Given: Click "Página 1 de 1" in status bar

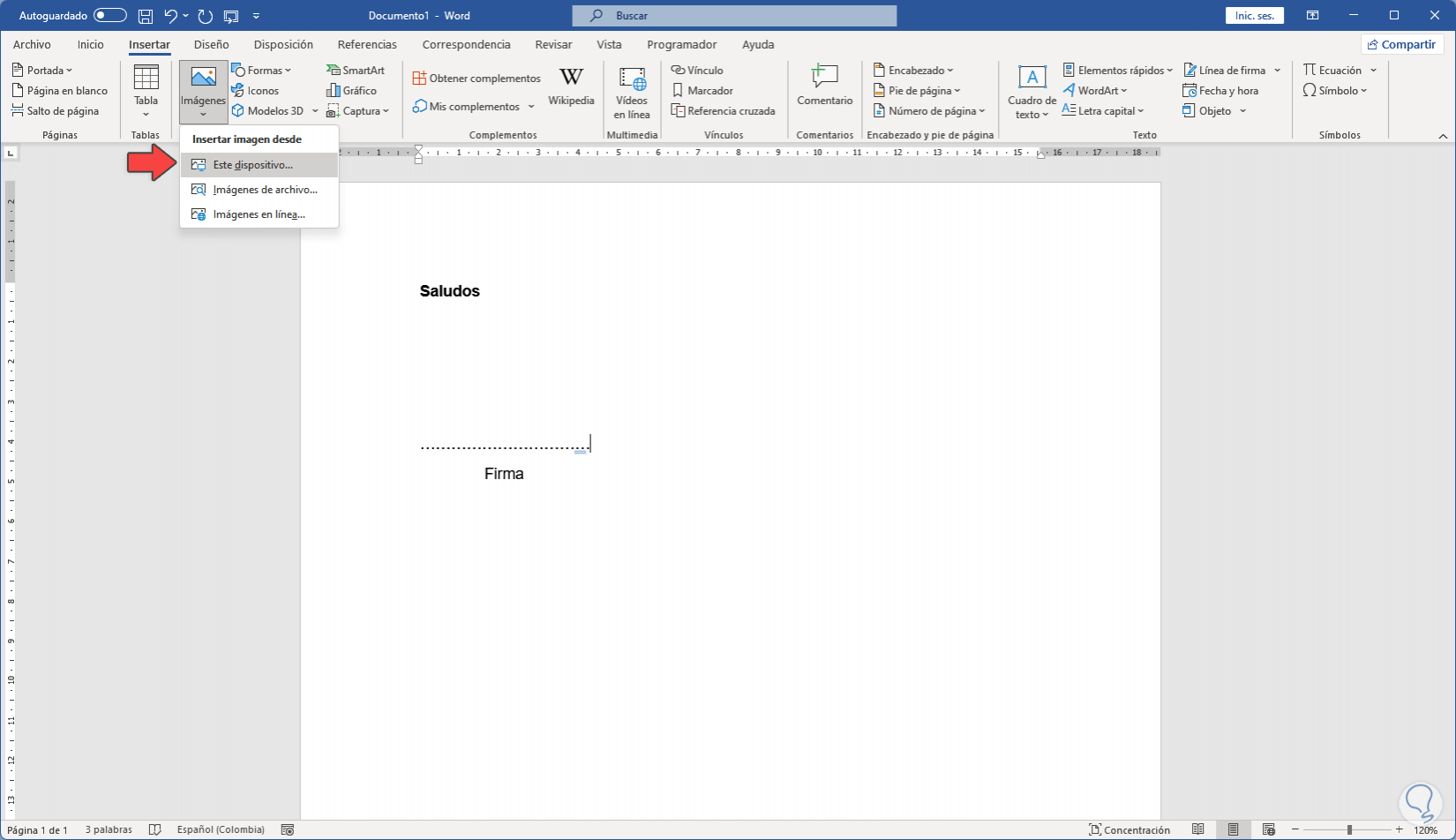Looking at the screenshot, I should coord(37,830).
